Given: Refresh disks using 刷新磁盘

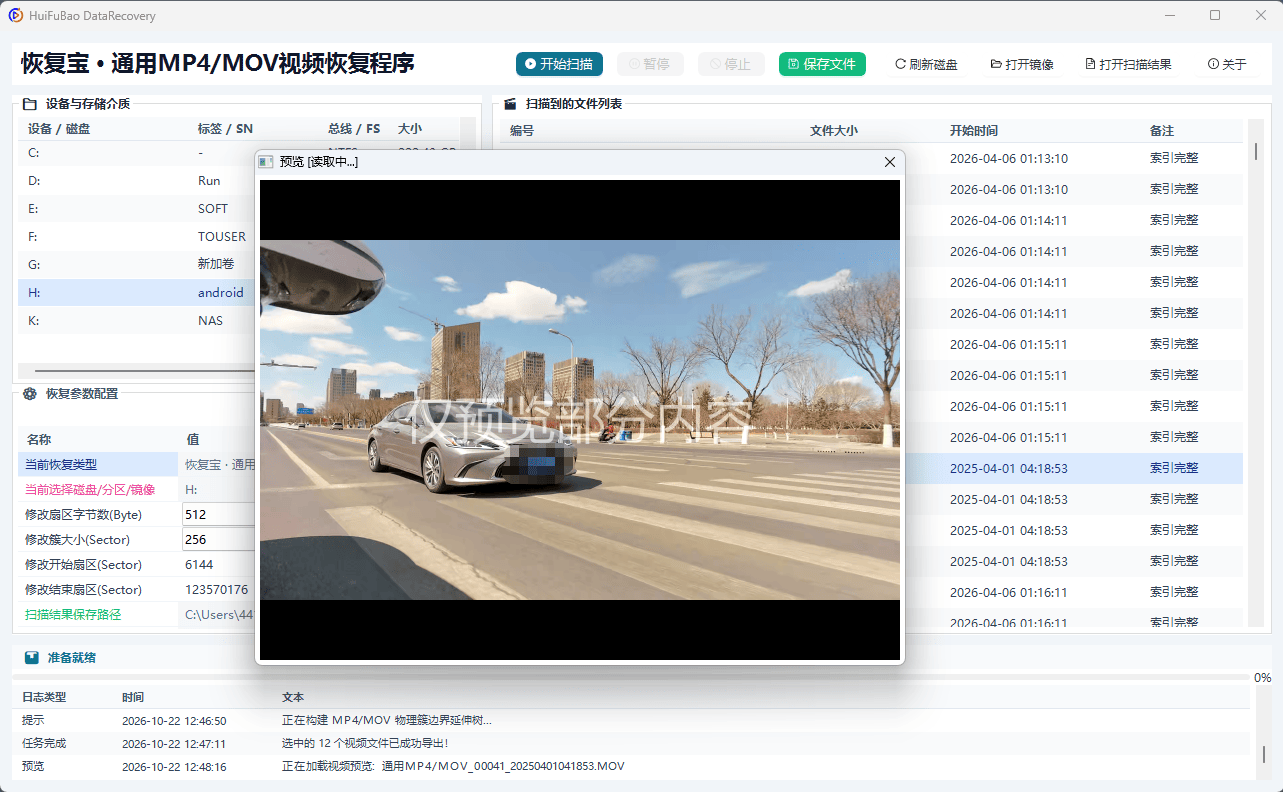Looking at the screenshot, I should tap(926, 64).
